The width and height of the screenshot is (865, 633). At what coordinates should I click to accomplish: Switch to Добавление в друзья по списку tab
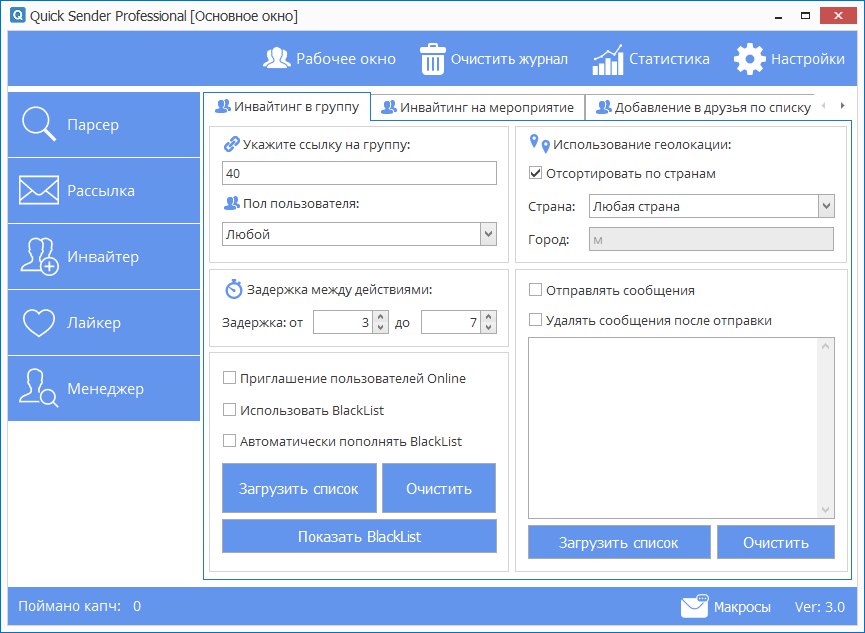(x=700, y=107)
